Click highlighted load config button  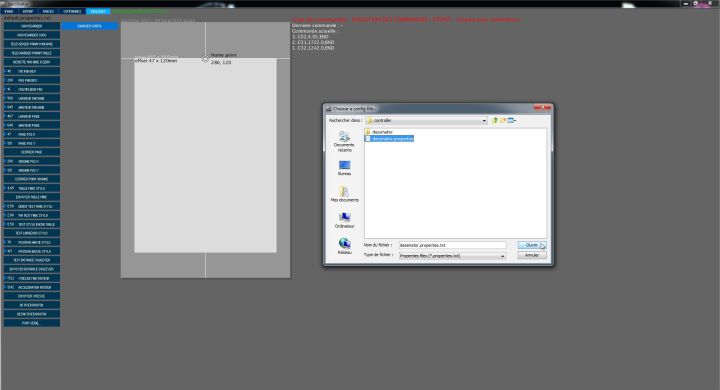90,26
